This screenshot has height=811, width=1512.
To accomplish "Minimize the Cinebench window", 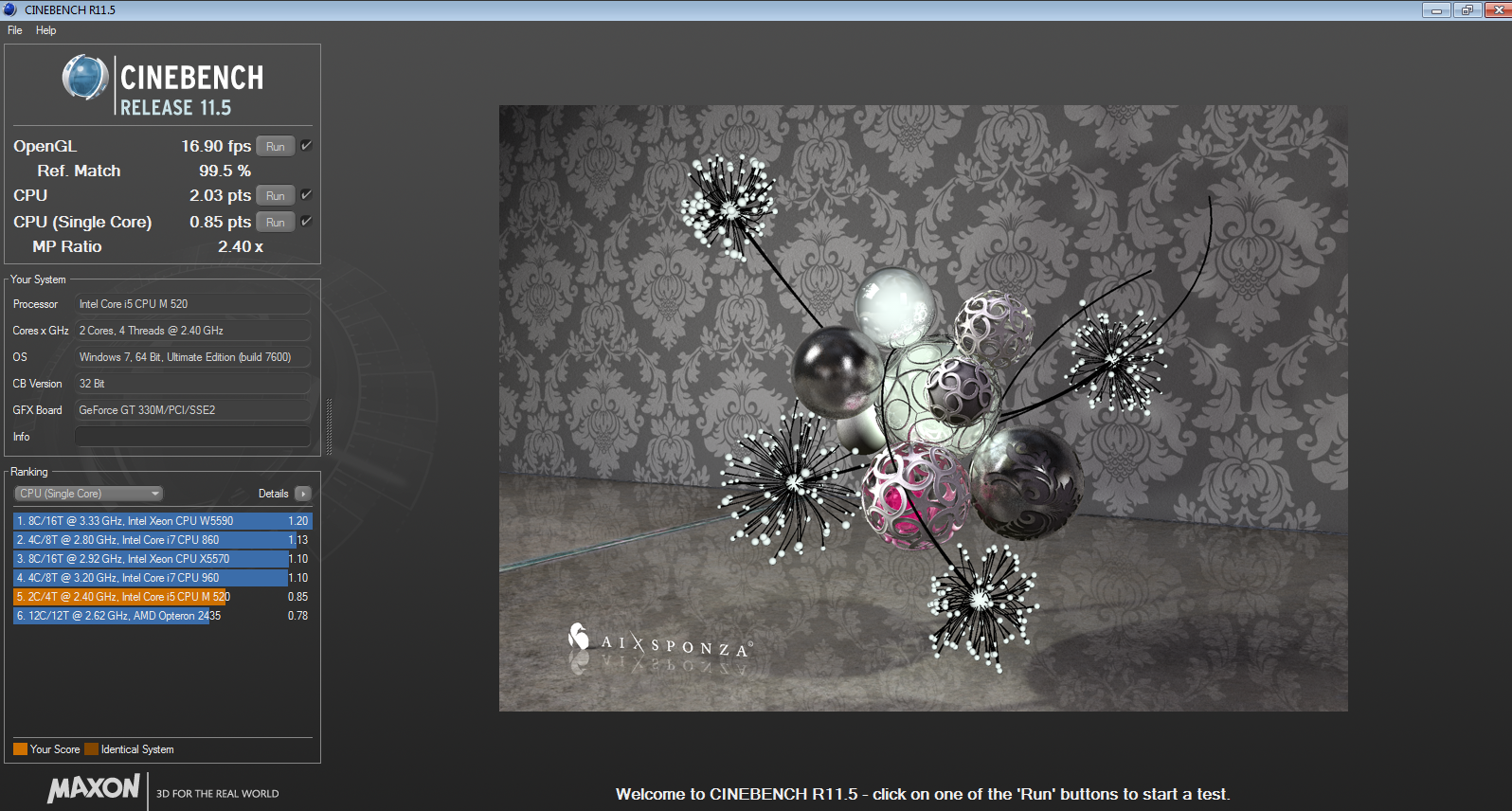I will (x=1436, y=9).
